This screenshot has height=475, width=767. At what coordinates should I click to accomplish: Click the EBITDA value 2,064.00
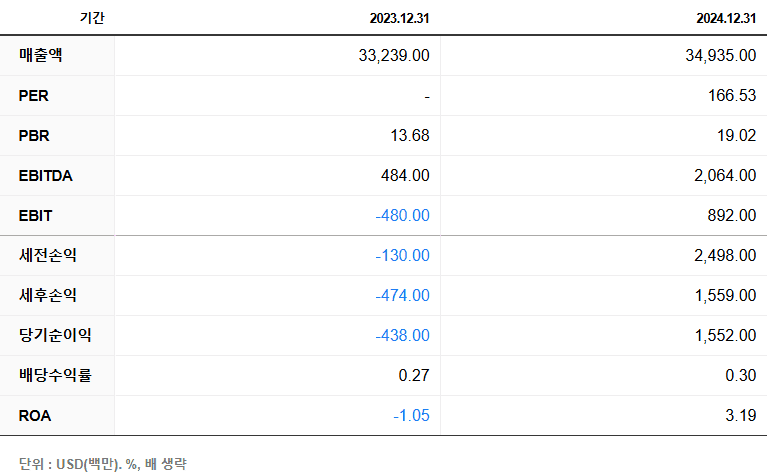click(x=725, y=176)
